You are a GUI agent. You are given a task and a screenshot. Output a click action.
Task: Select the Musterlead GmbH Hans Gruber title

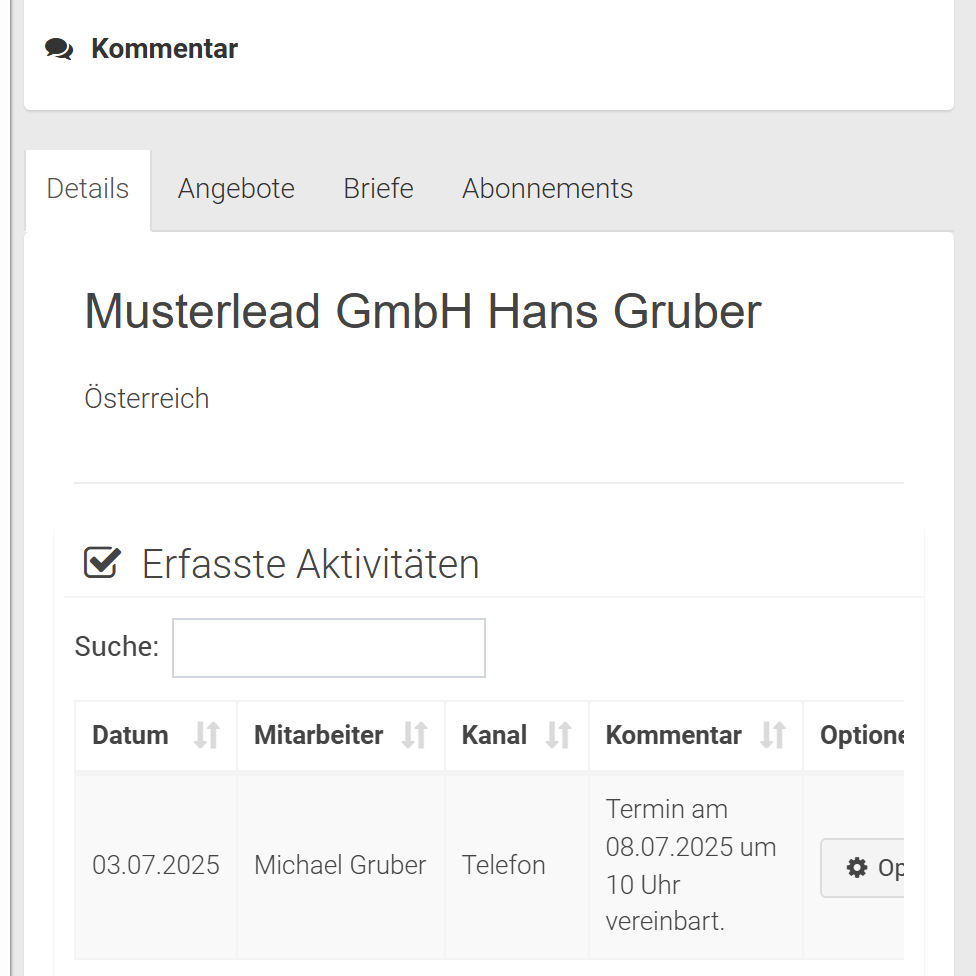[423, 311]
